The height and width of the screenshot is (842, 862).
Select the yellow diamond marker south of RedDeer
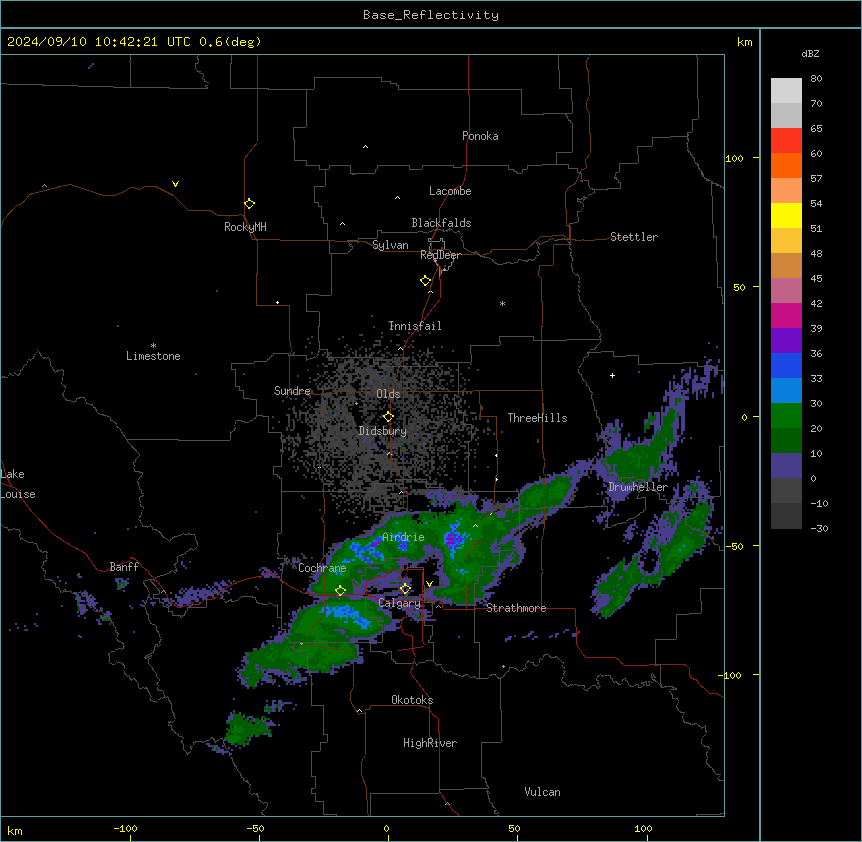coord(425,281)
